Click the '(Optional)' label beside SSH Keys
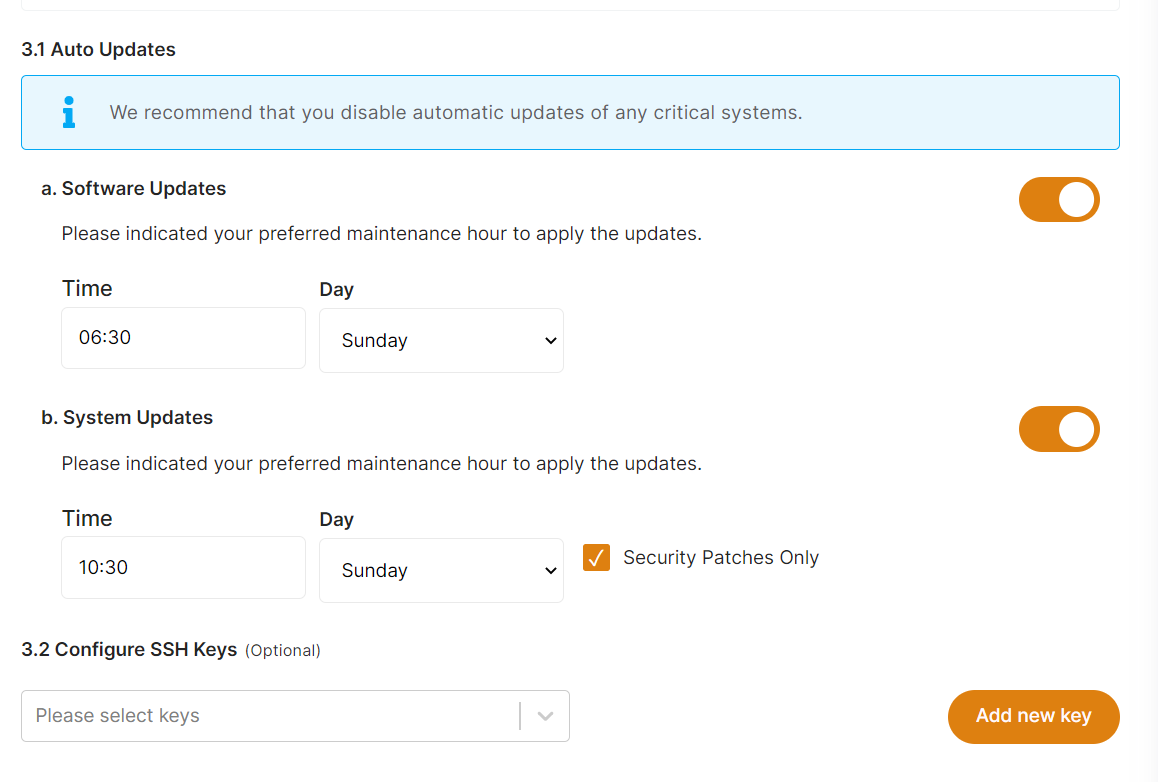The height and width of the screenshot is (782, 1158). click(283, 651)
